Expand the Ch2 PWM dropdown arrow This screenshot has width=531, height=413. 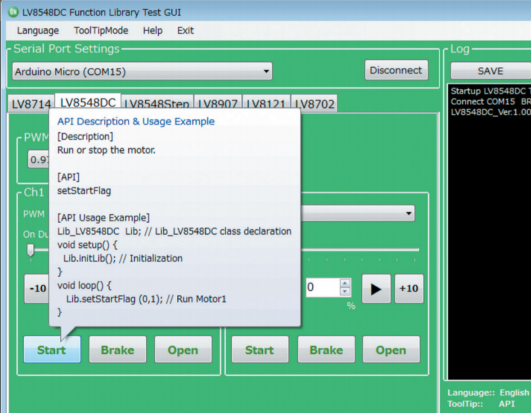click(x=409, y=214)
